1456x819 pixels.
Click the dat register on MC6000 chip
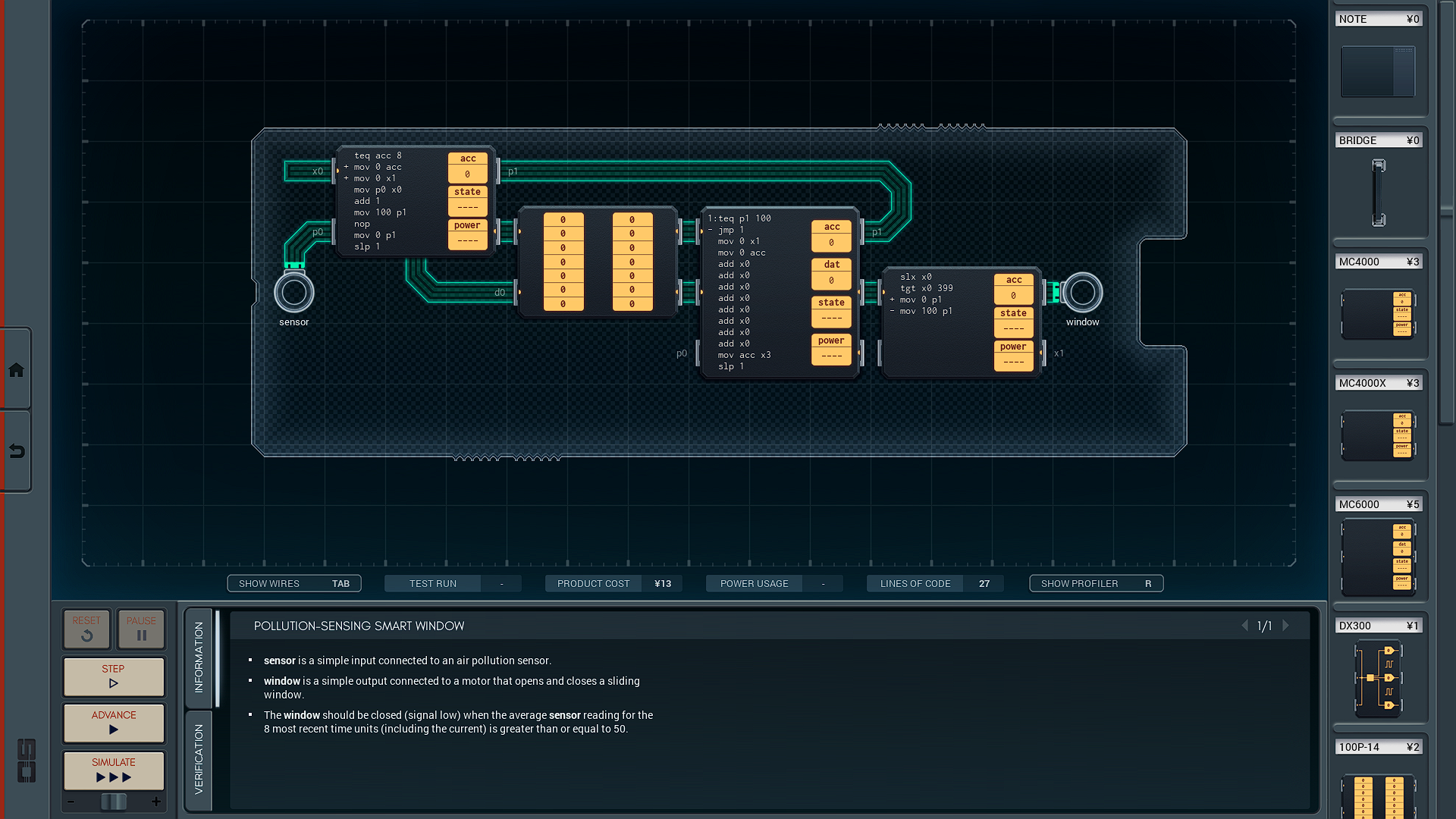pos(831,273)
